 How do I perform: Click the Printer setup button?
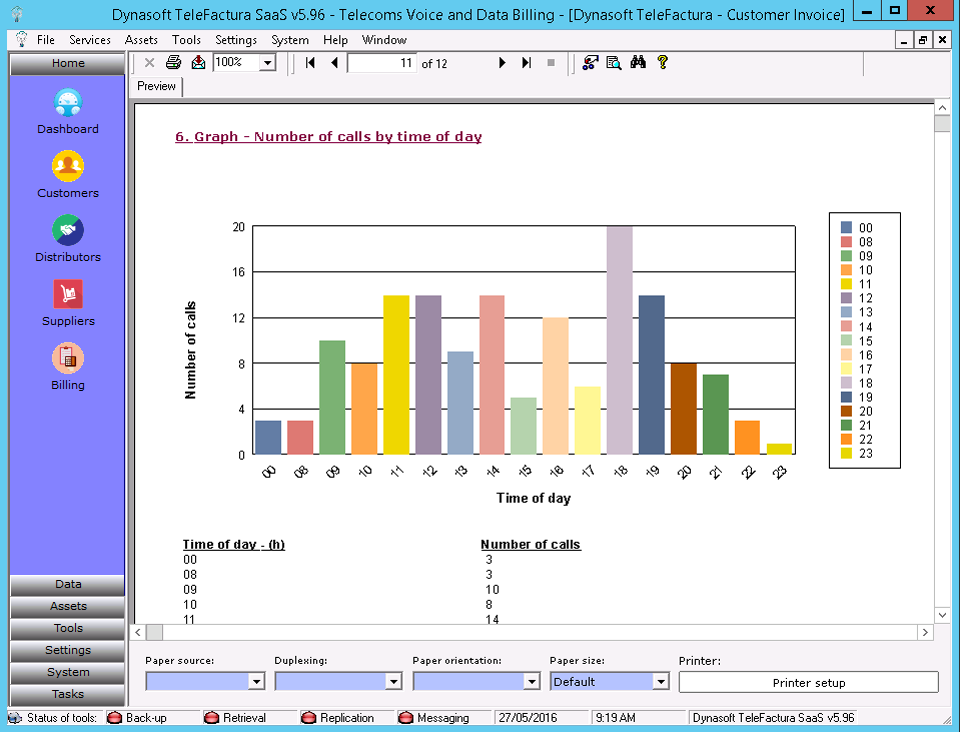click(808, 683)
